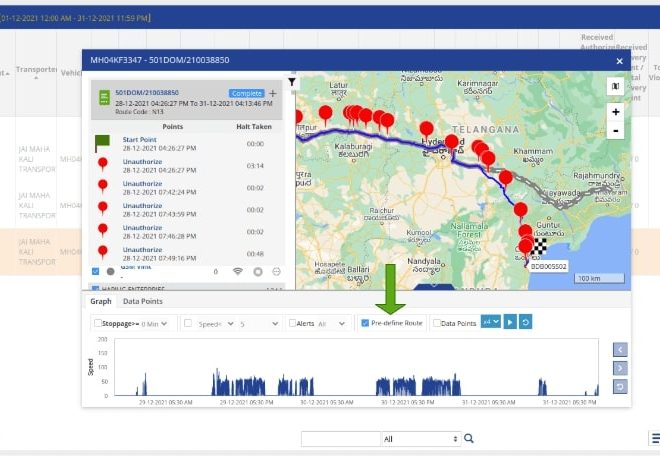Click the search text field at bottom
The image size is (660, 457).
coord(340,438)
